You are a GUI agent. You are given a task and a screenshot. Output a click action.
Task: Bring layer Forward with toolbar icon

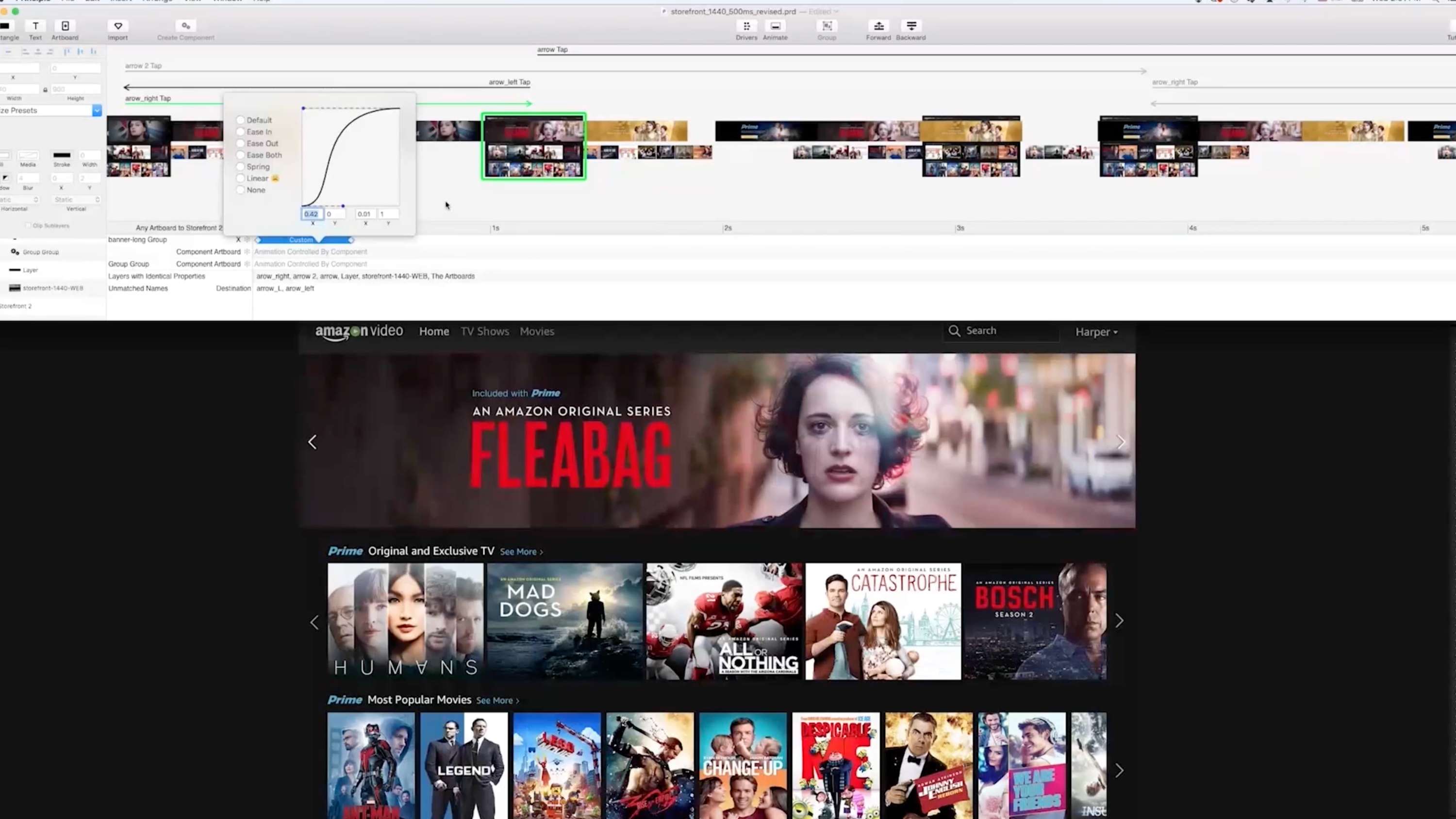[878, 26]
